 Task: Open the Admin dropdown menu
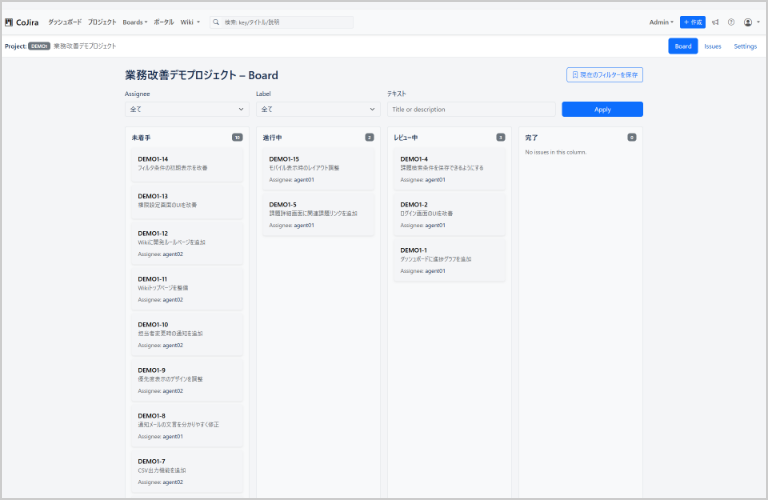click(x=661, y=22)
